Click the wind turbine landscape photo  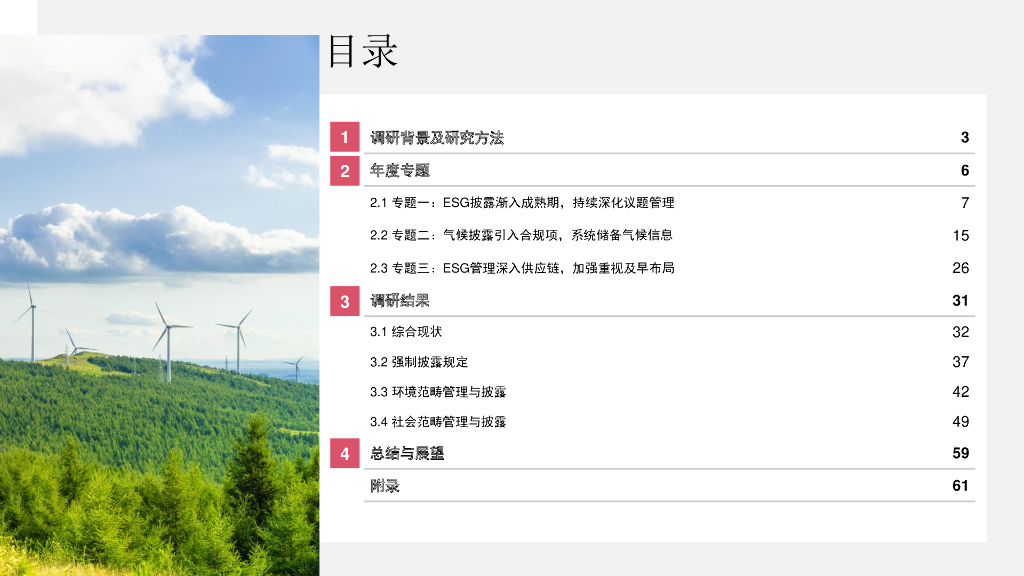pyautogui.click(x=159, y=305)
